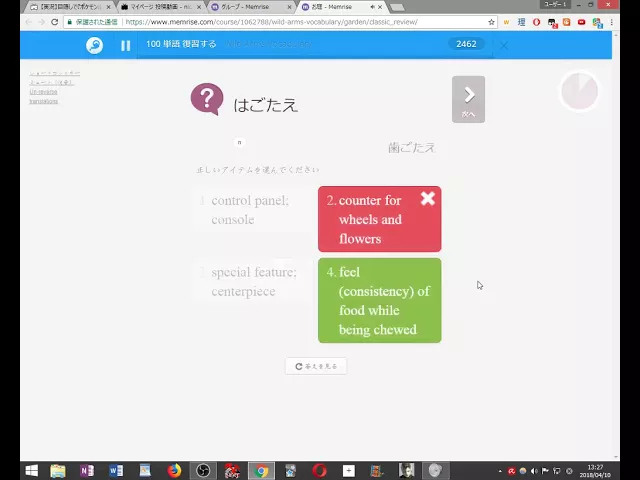640x480 pixels.
Task: Click the W extension icon
Action: [507, 22]
